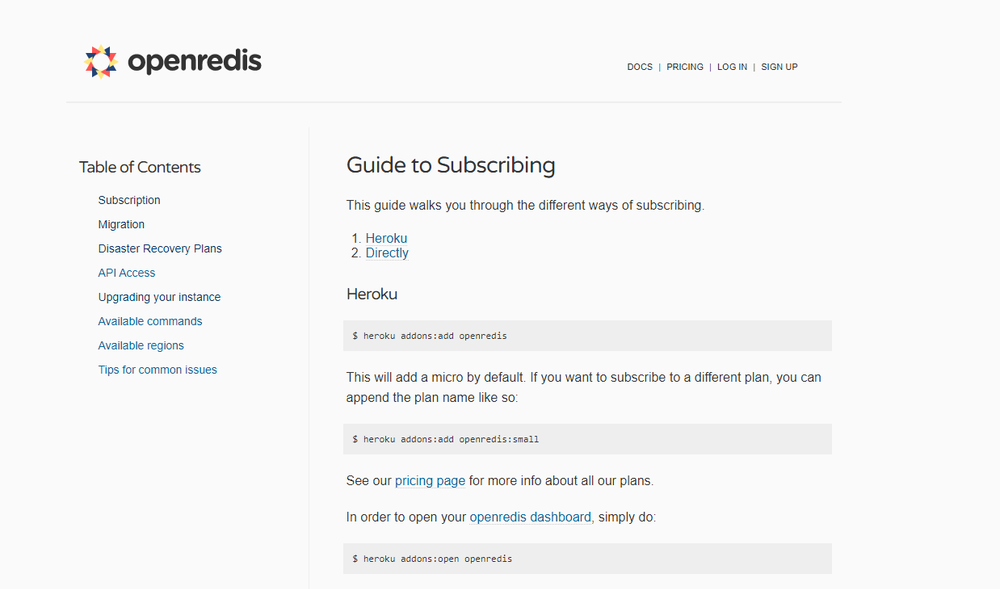
Task: Follow the pricing page inline link
Action: [x=430, y=481]
